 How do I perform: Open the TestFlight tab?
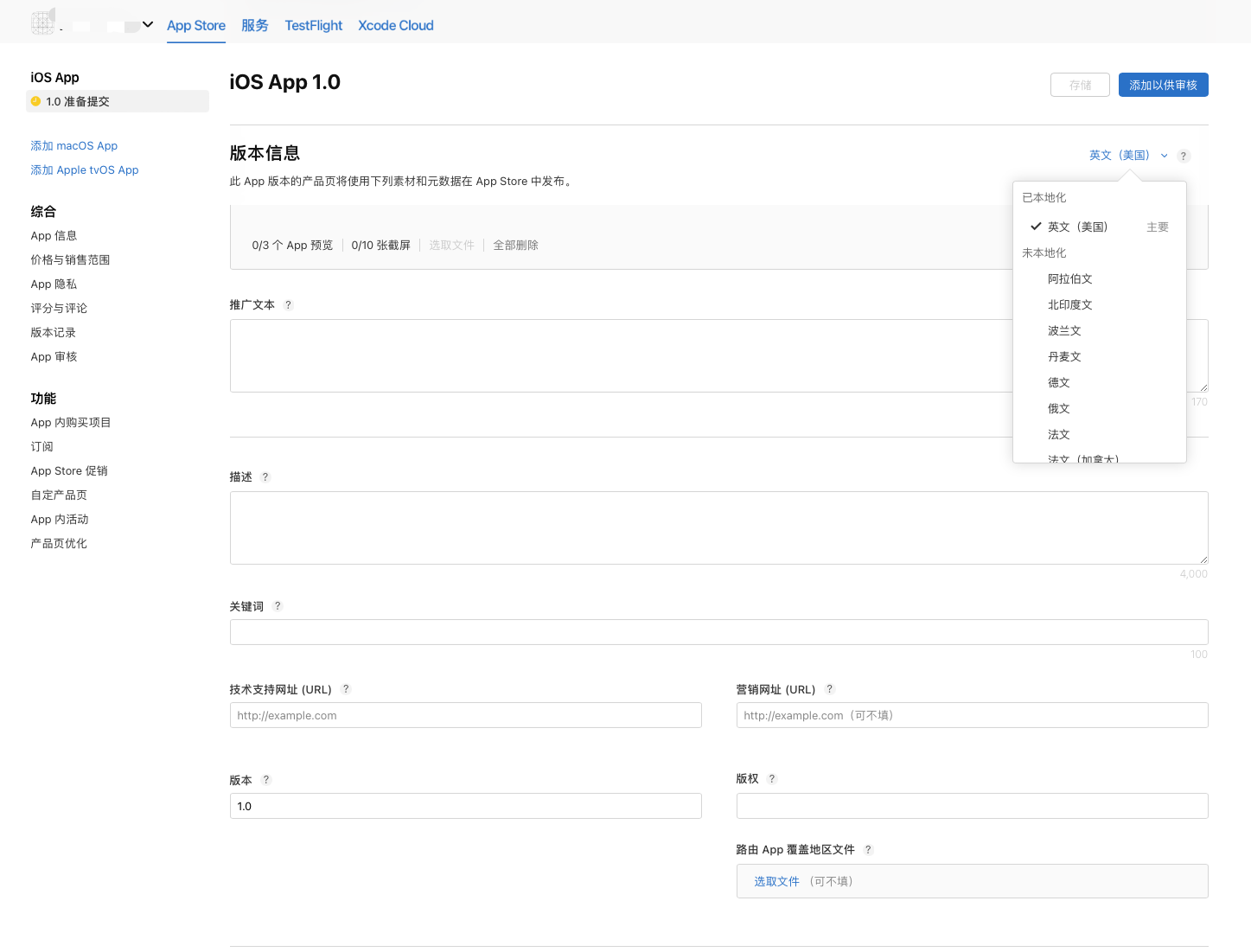point(314,26)
